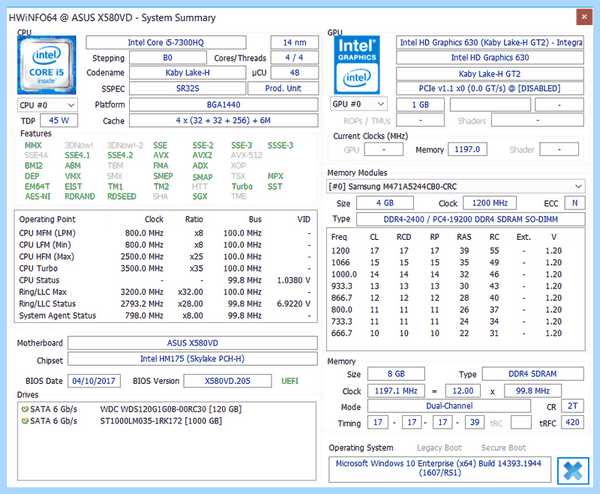Click the Intel Core i5 CPU logo

coord(46,65)
